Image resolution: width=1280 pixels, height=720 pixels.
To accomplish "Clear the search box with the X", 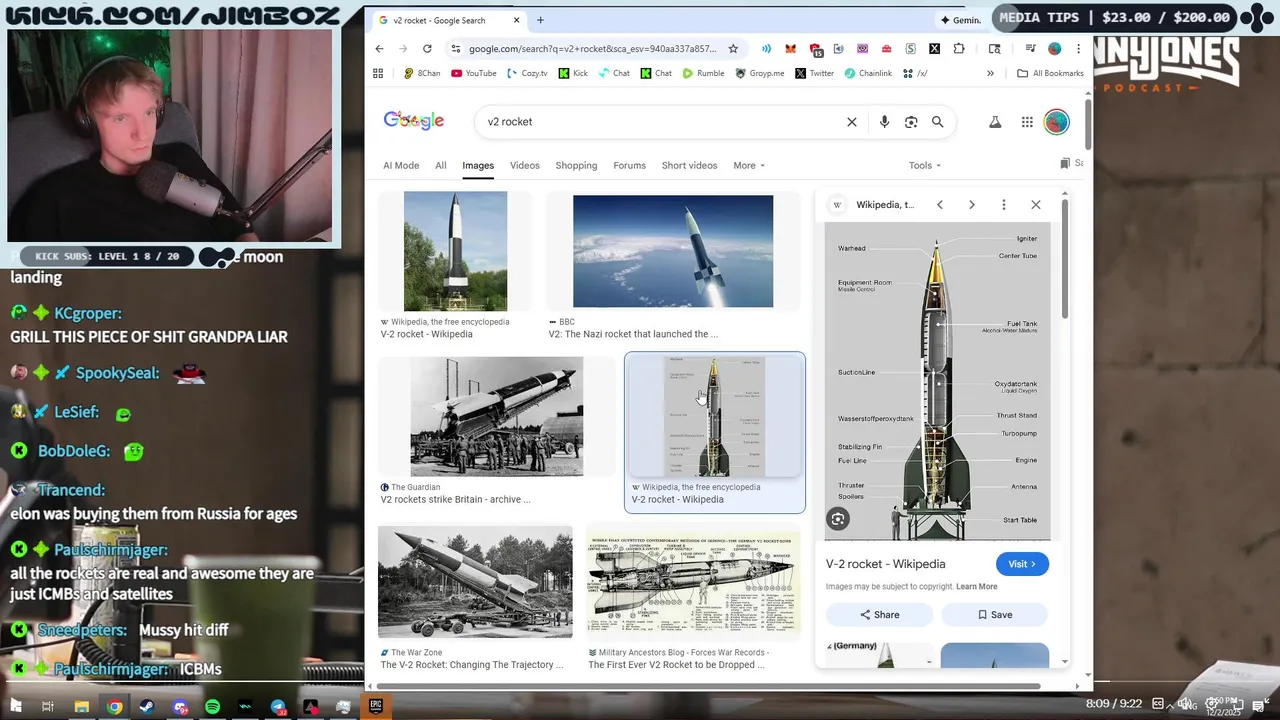I will coord(852,122).
